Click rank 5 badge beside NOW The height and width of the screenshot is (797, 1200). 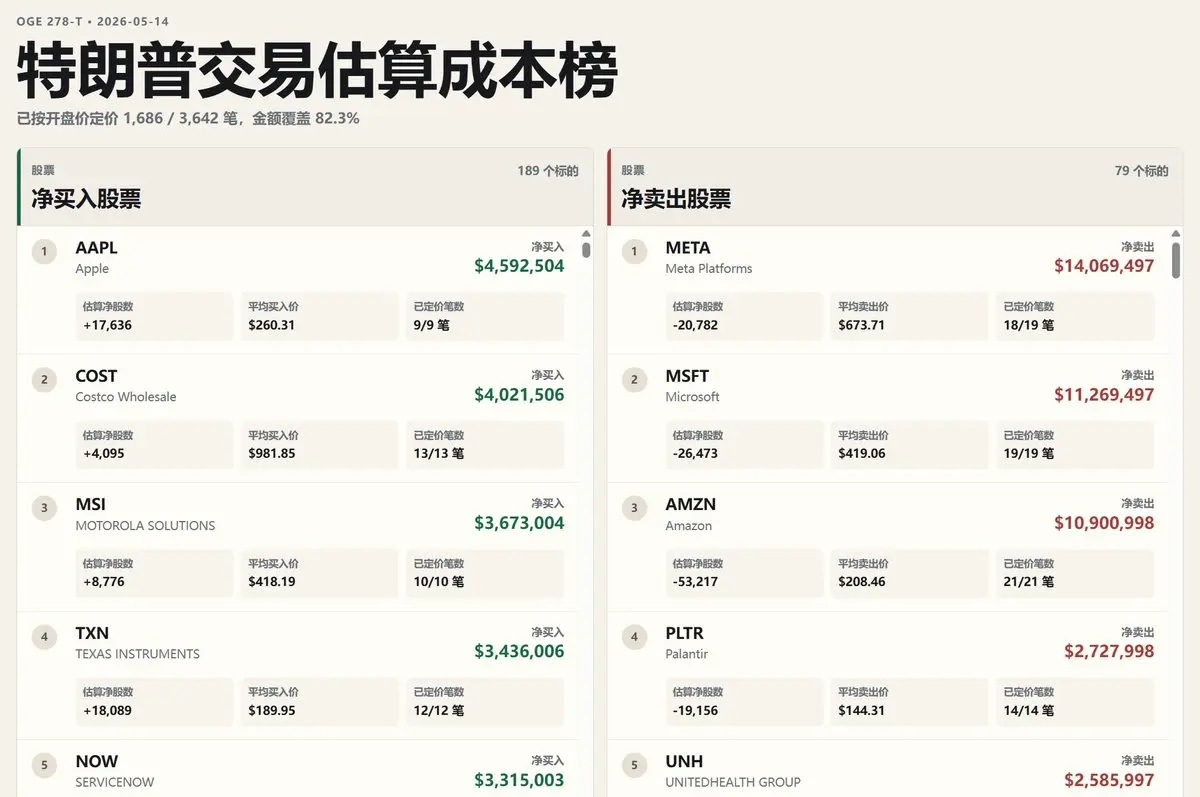[44, 766]
